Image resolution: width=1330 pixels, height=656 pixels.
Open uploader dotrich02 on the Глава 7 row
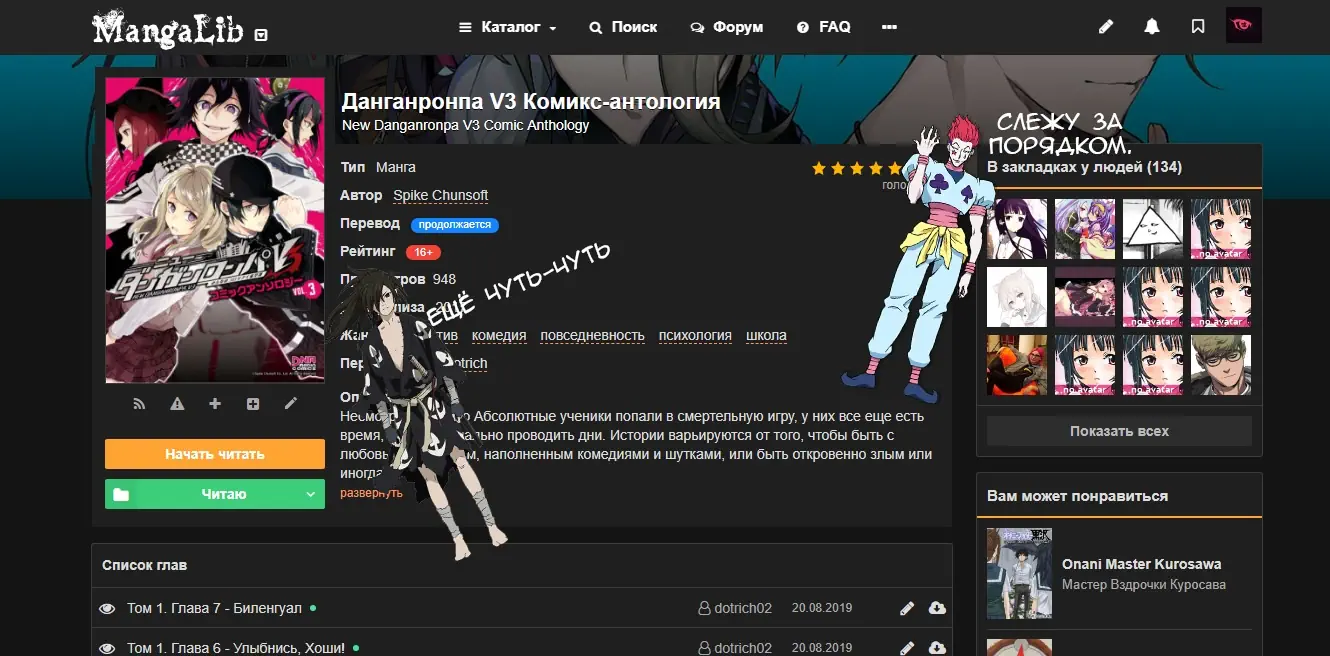pos(735,608)
